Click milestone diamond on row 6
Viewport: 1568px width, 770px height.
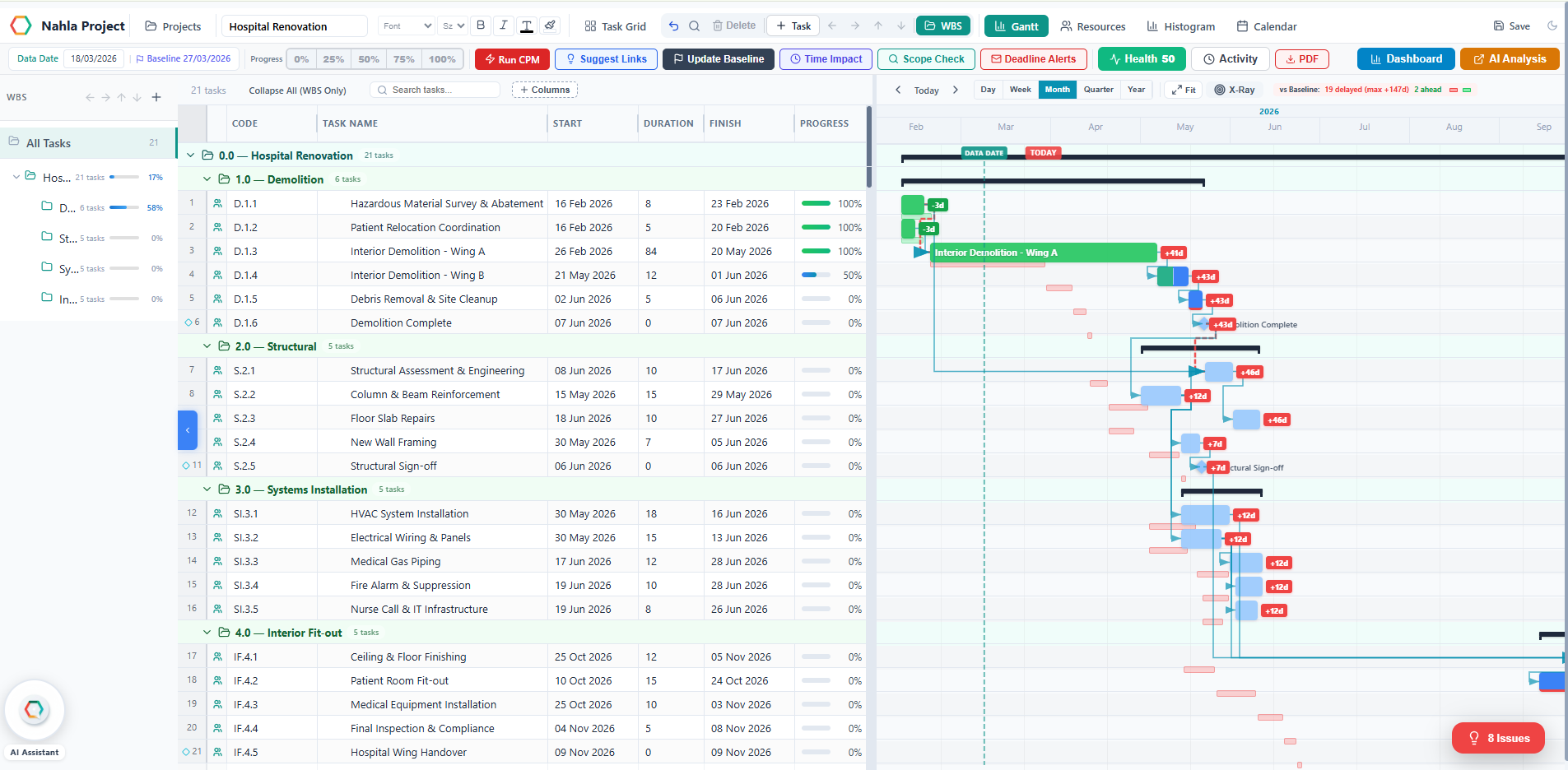(188, 322)
